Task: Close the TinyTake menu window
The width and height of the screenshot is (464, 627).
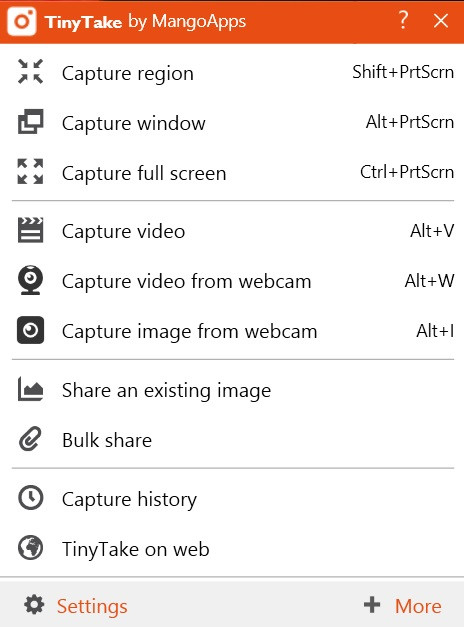Action: (441, 20)
